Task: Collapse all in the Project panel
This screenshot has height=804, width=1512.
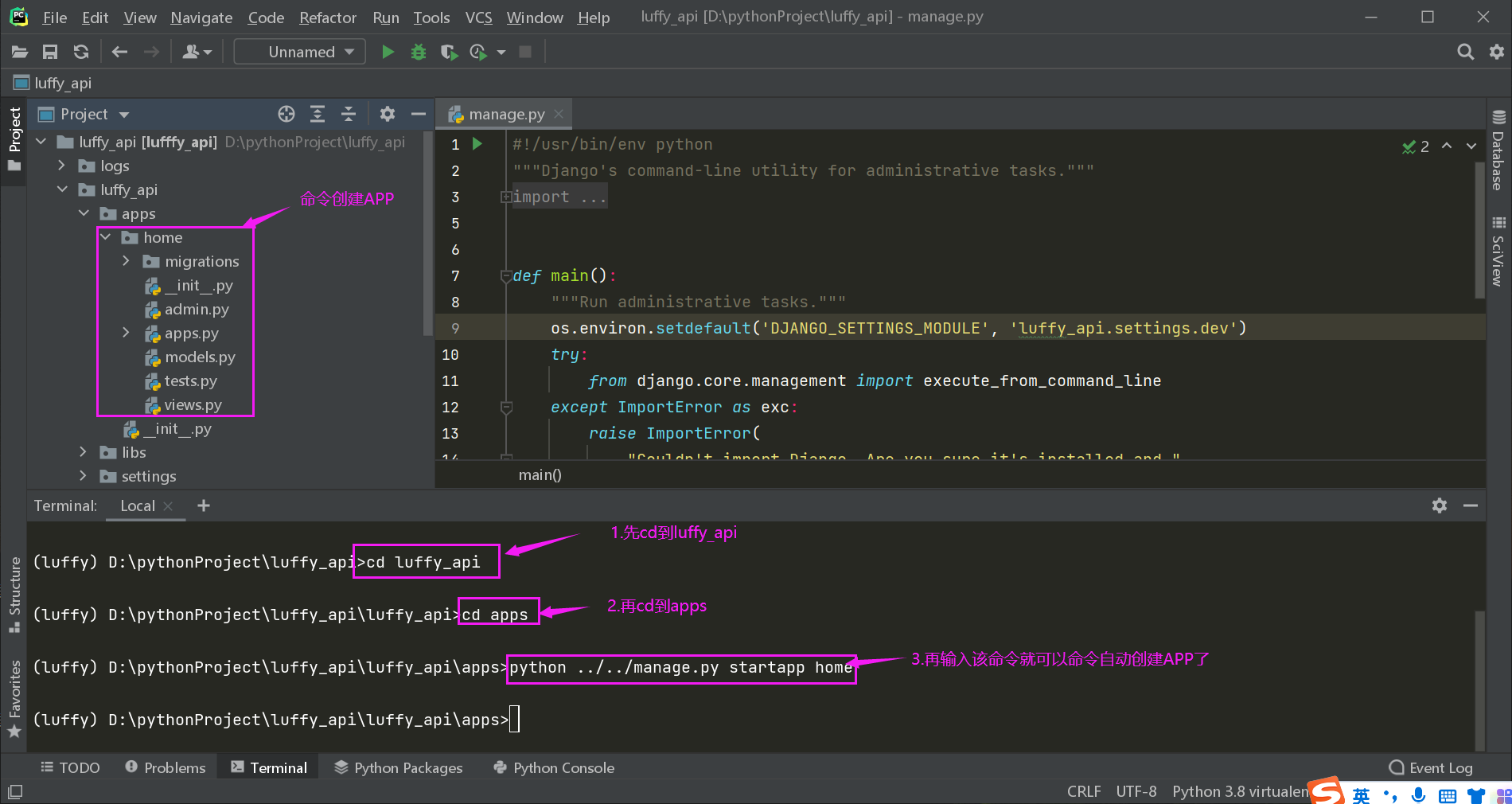Action: click(349, 114)
